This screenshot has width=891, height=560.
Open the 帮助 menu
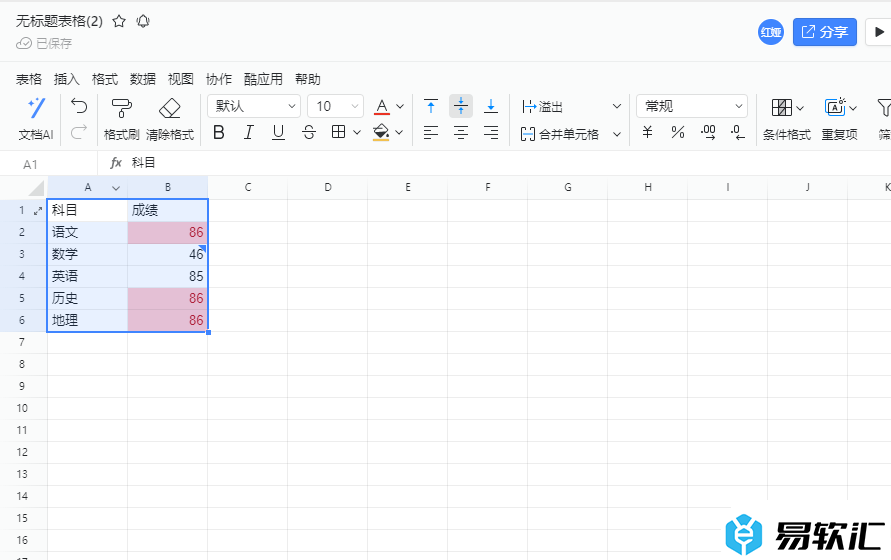308,79
